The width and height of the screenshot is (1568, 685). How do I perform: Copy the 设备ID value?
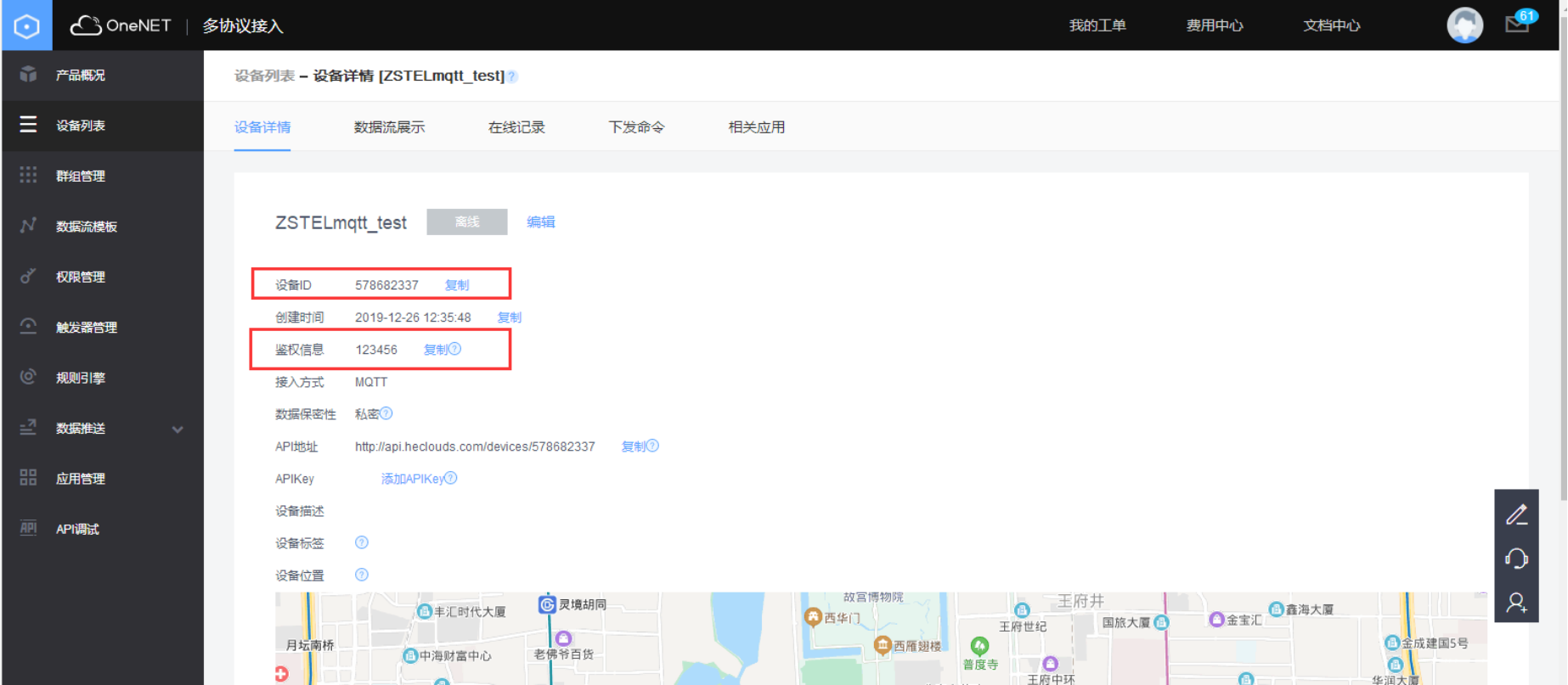coord(457,284)
